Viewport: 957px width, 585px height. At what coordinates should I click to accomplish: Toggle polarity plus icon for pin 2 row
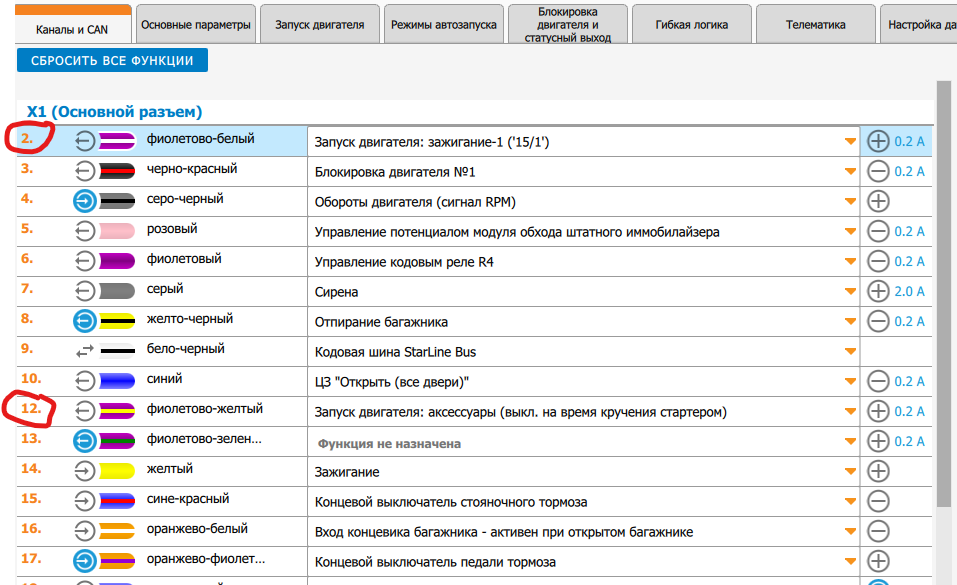pos(878,141)
